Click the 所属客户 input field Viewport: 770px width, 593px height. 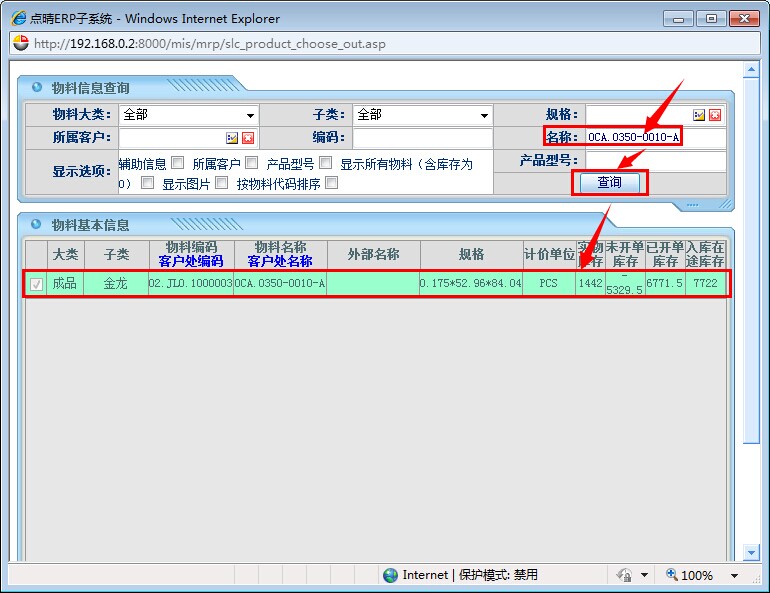(172, 138)
